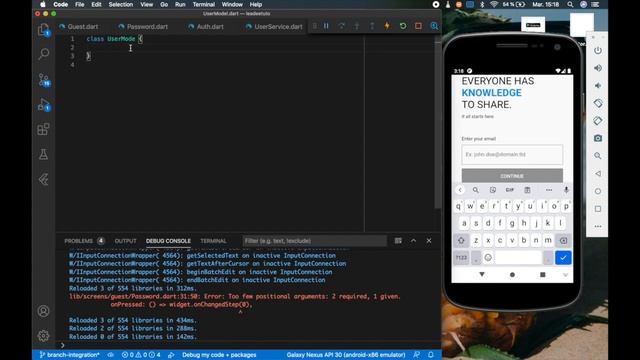
Task: Close the bottom panel
Action: pyautogui.click(x=429, y=241)
